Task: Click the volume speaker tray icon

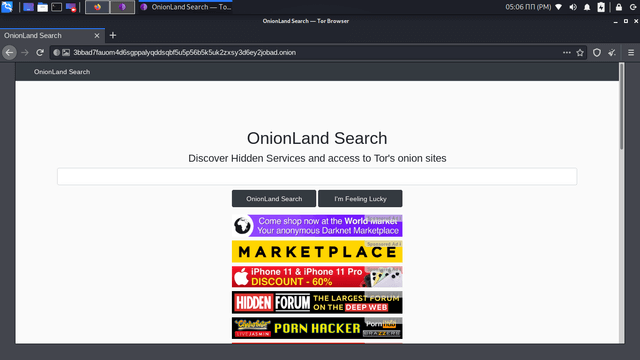Action: tap(573, 7)
